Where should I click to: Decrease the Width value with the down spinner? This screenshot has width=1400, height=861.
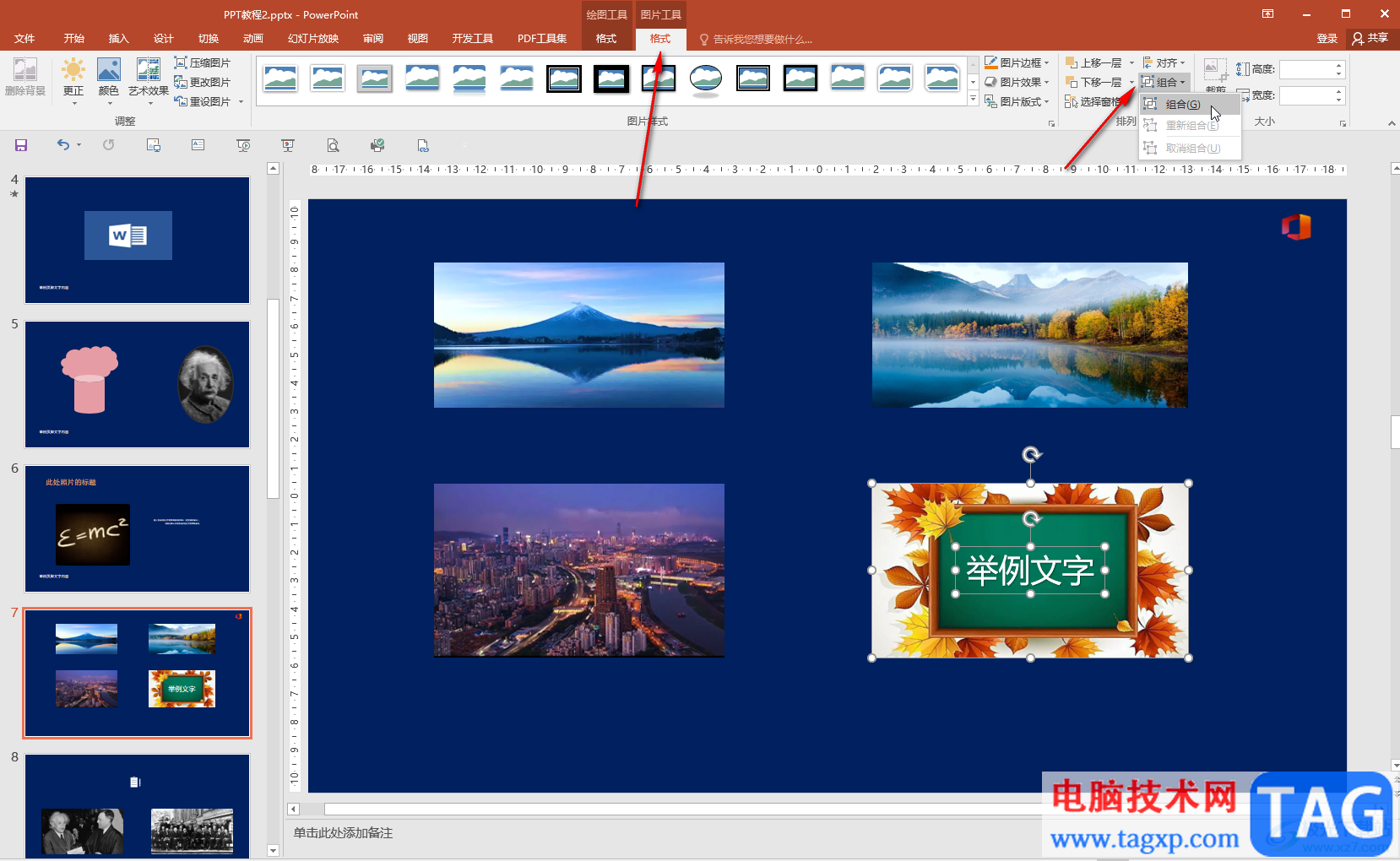1338,100
